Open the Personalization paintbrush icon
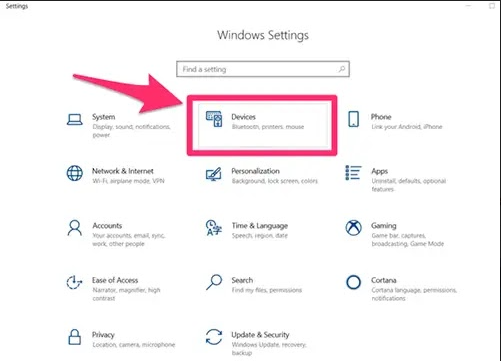The image size is (501, 361). point(214,174)
